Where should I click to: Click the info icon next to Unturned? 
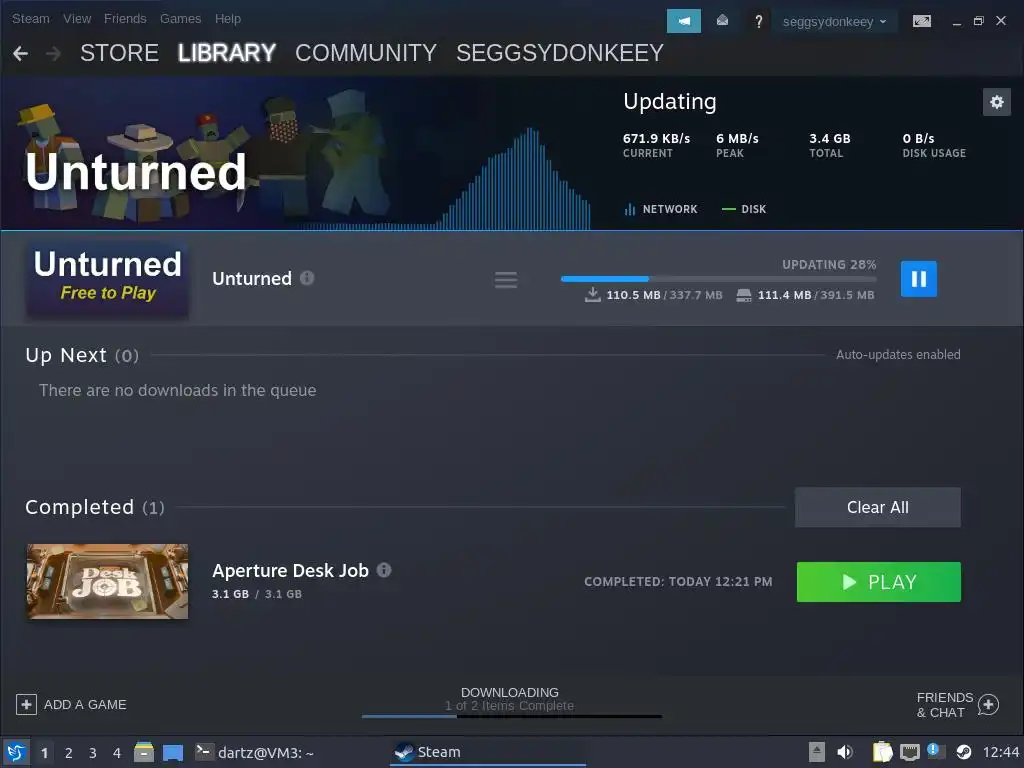307,278
